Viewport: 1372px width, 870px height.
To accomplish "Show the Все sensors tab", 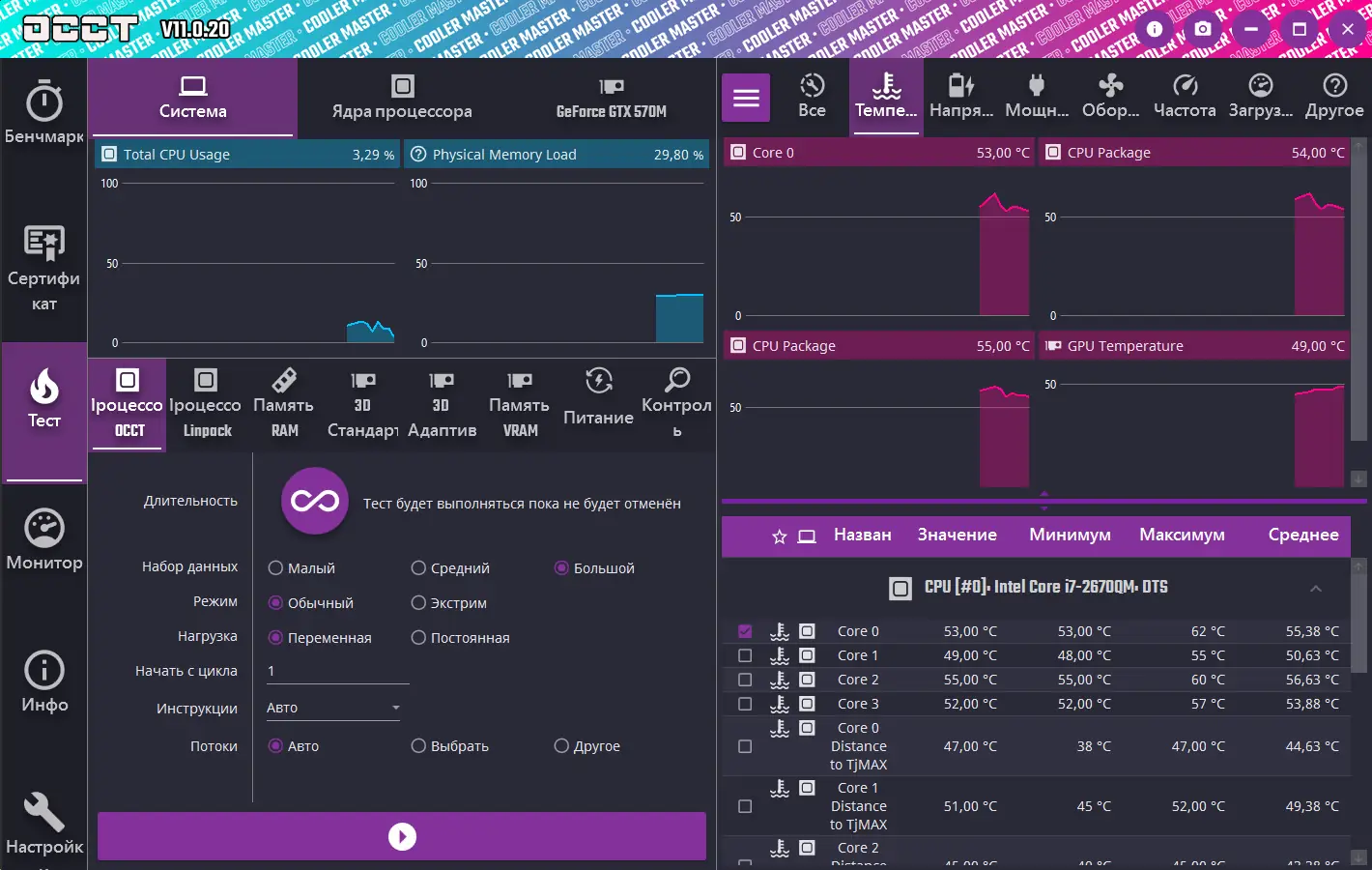I will point(812,97).
